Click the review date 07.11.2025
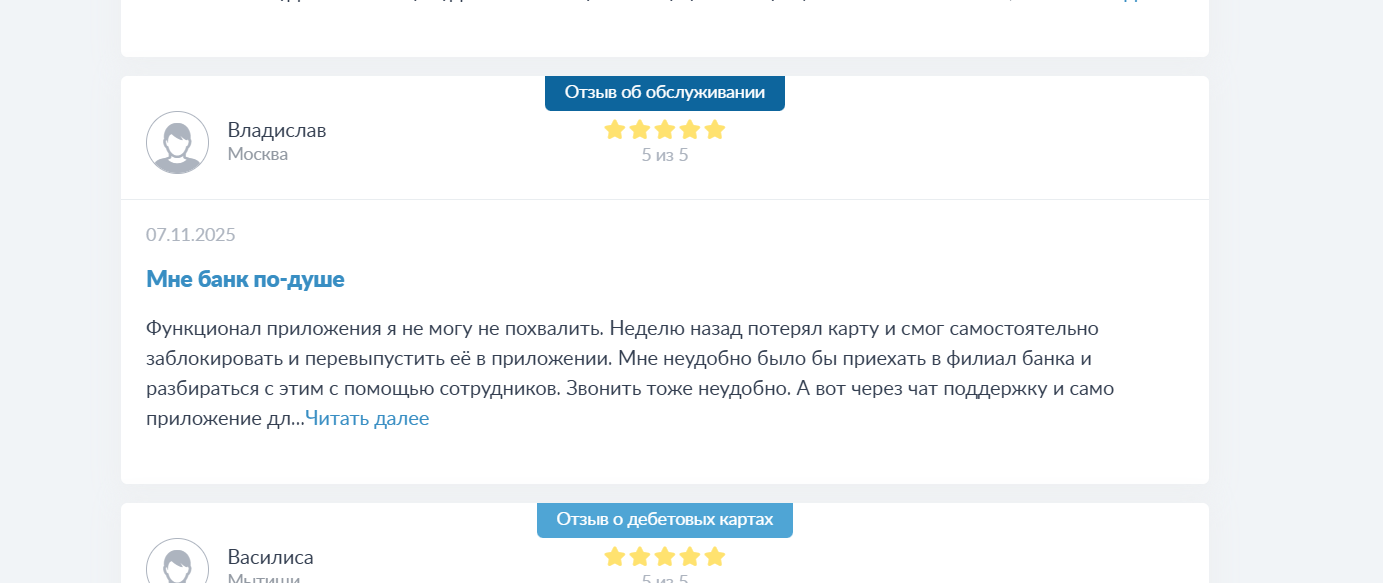Image resolution: width=1383 pixels, height=583 pixels. tap(191, 235)
